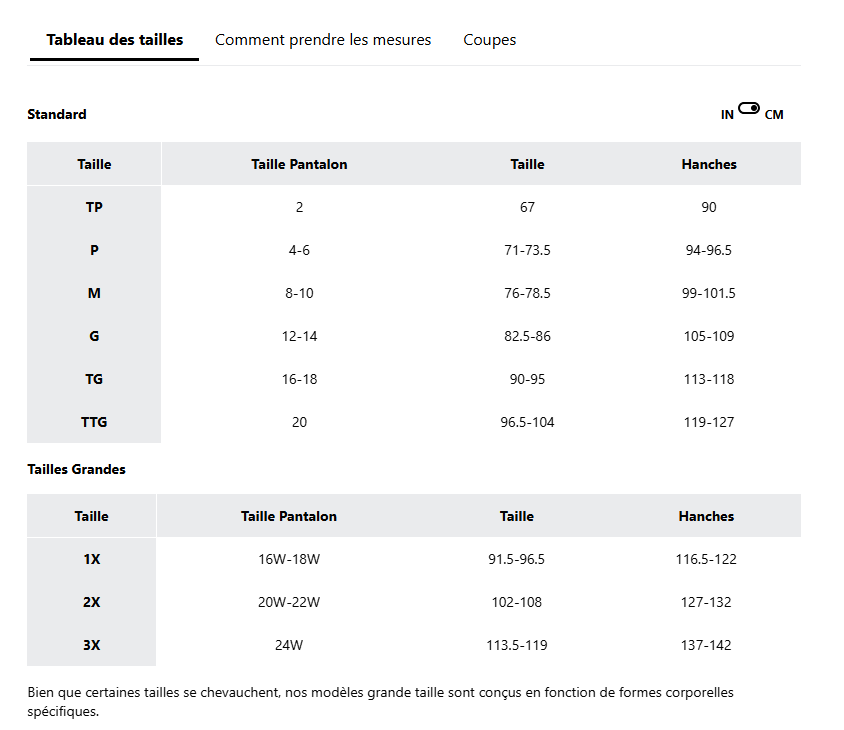The image size is (844, 730).
Task: Click the Standard section heading
Action: point(57,114)
